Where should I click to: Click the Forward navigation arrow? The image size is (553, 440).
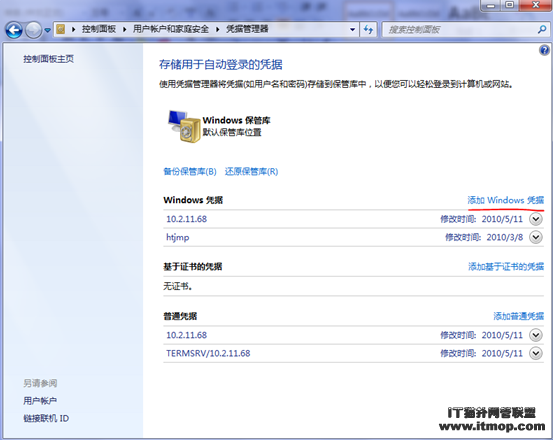(x=34, y=30)
